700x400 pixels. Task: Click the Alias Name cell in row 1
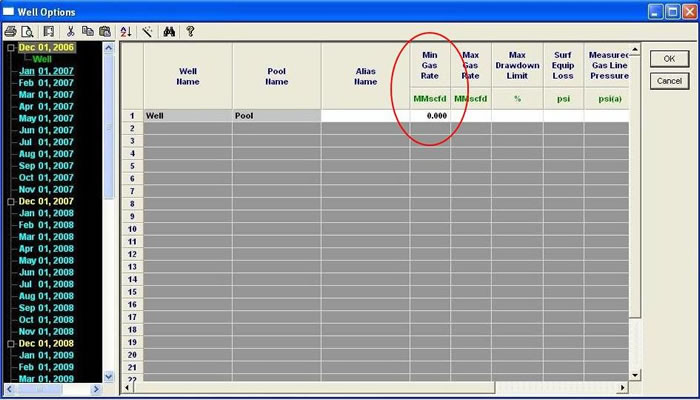[x=365, y=116]
